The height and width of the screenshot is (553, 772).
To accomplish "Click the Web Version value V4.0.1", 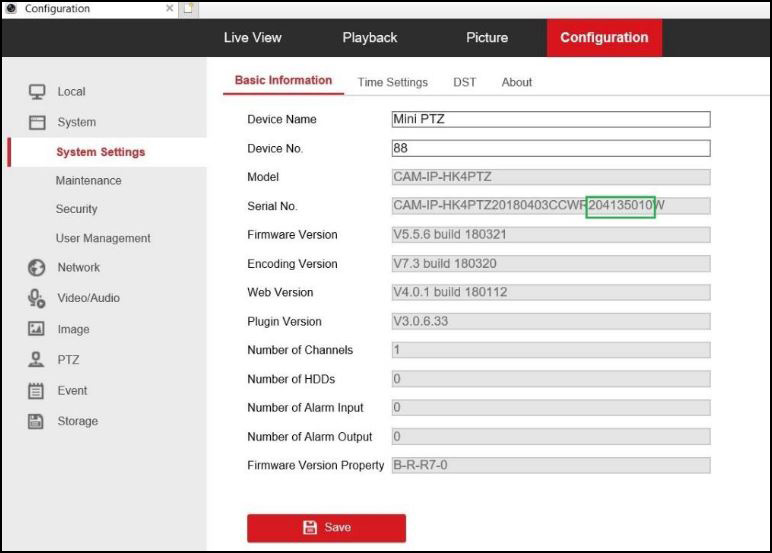I will pos(551,292).
